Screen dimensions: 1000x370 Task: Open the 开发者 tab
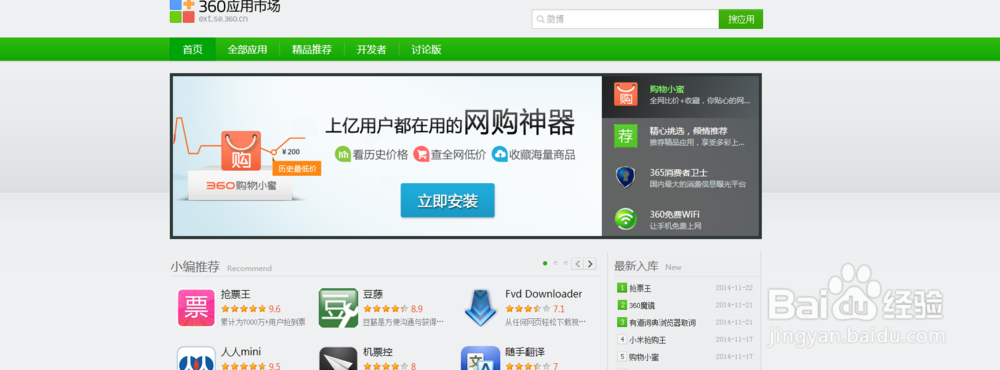click(x=371, y=50)
